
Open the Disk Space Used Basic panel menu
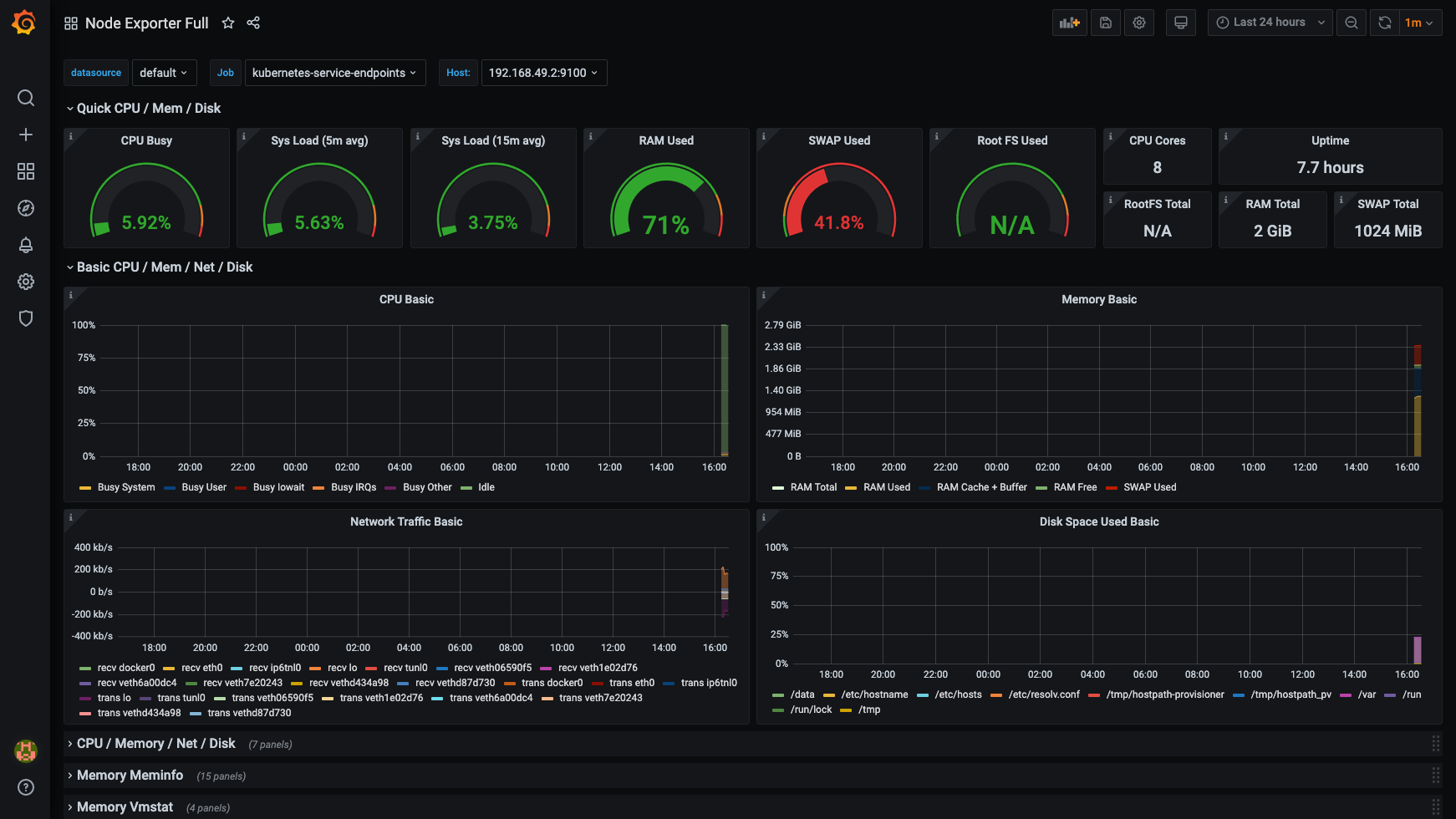pos(1099,521)
